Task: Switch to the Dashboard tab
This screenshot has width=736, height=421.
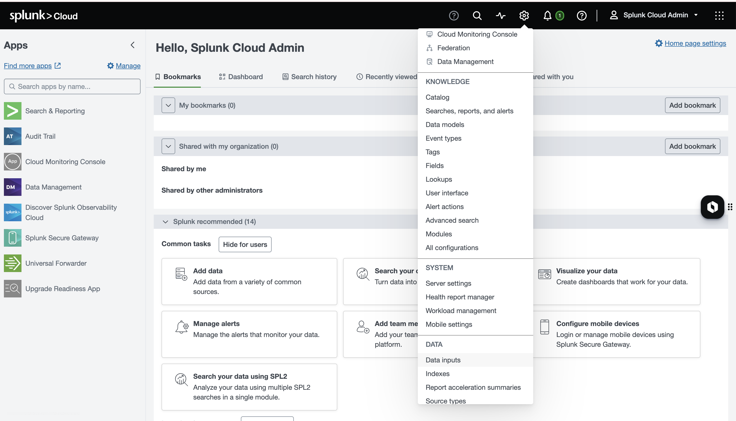Action: pos(241,77)
